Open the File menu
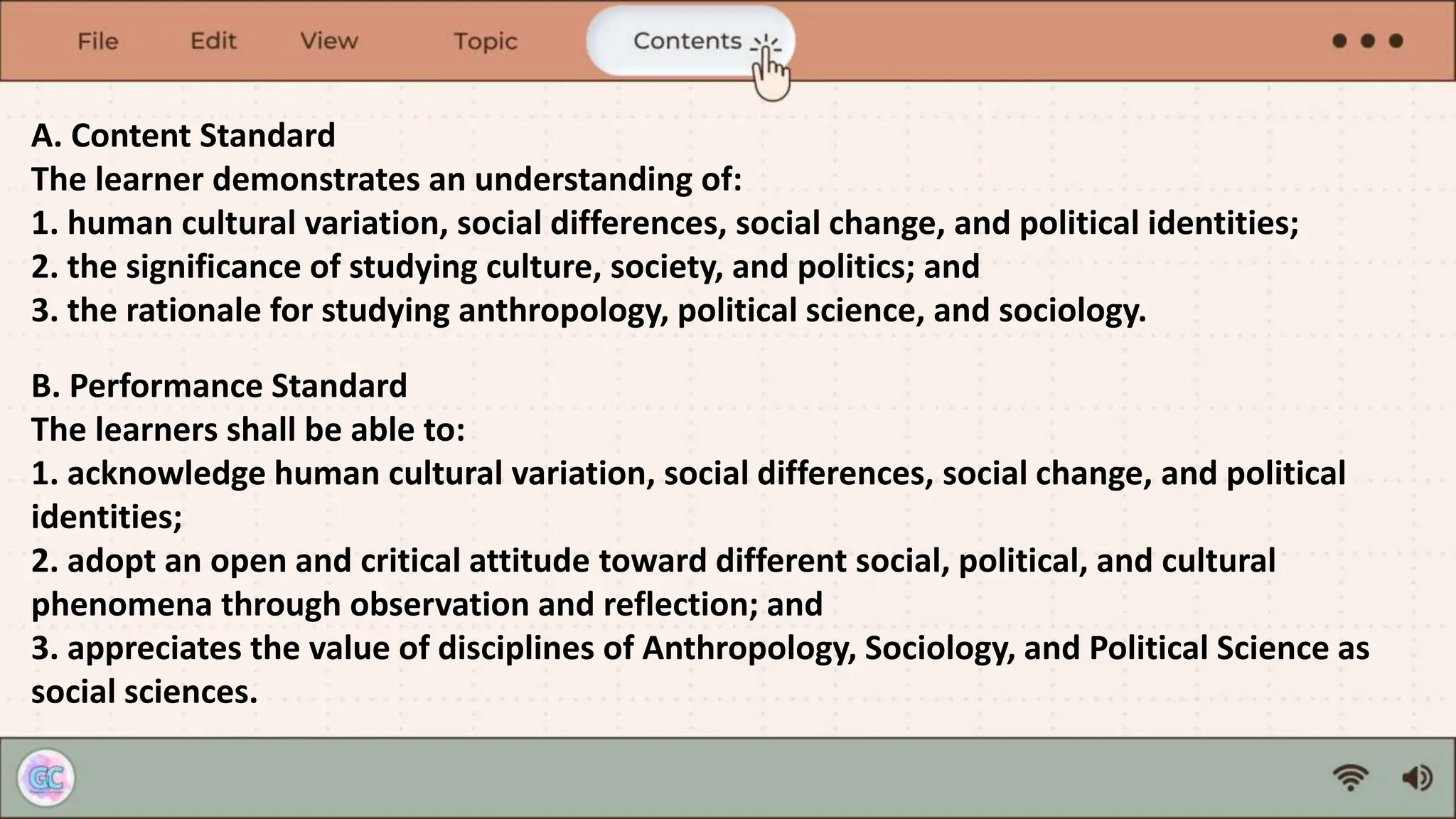The image size is (1456, 819). coord(97,41)
